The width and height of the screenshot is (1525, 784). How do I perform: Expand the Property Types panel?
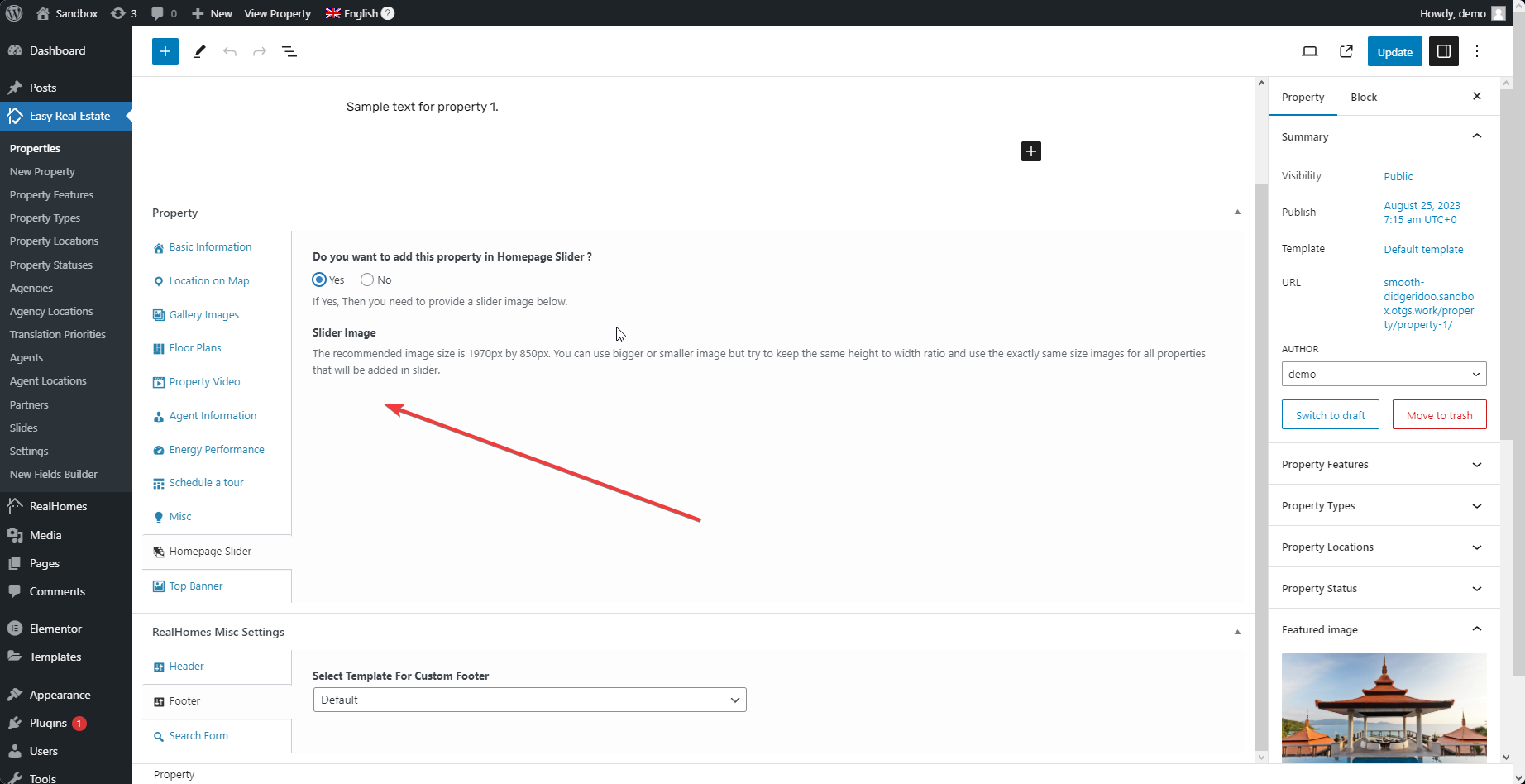pos(1384,505)
